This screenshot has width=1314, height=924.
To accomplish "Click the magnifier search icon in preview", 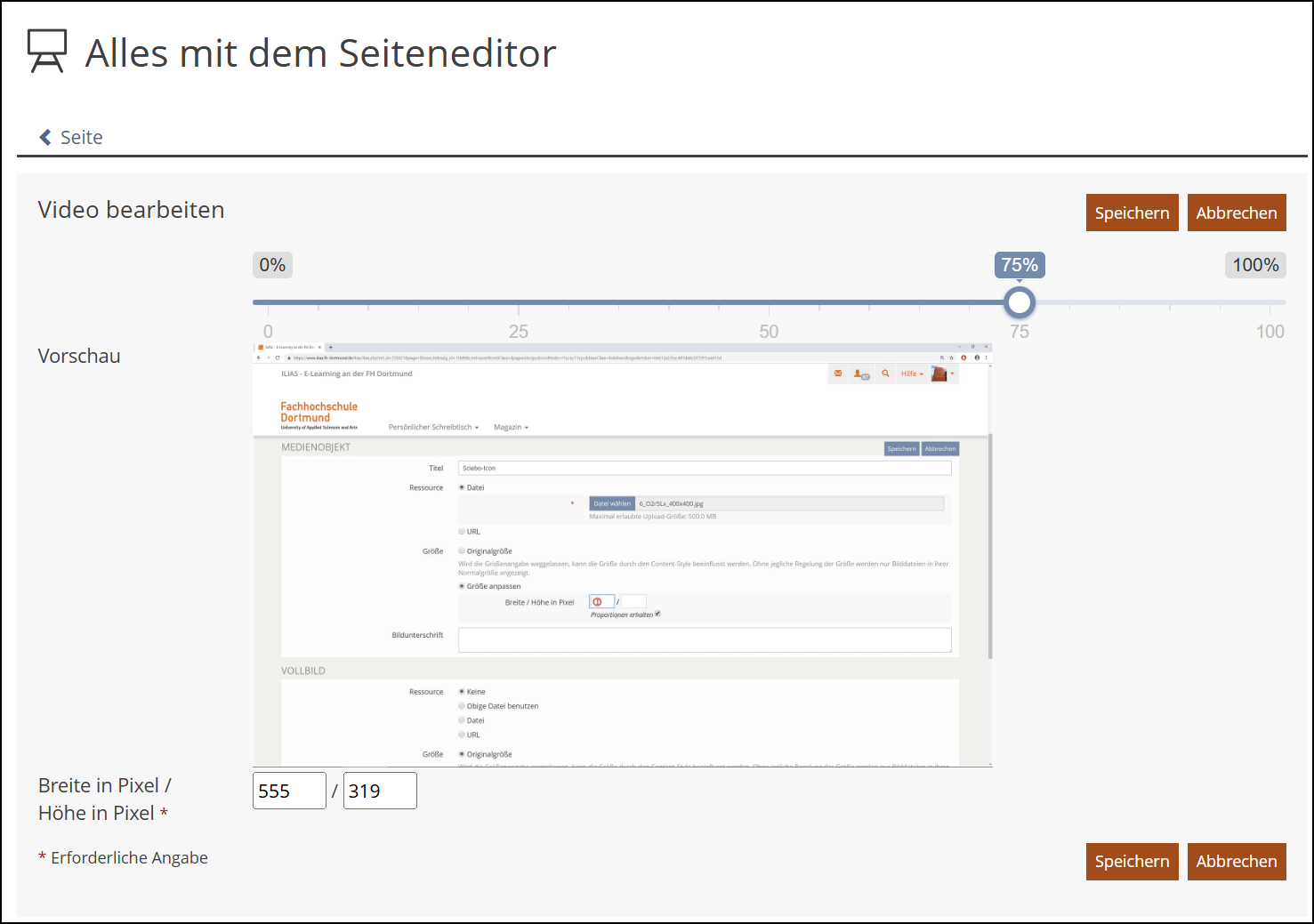I will click(885, 374).
